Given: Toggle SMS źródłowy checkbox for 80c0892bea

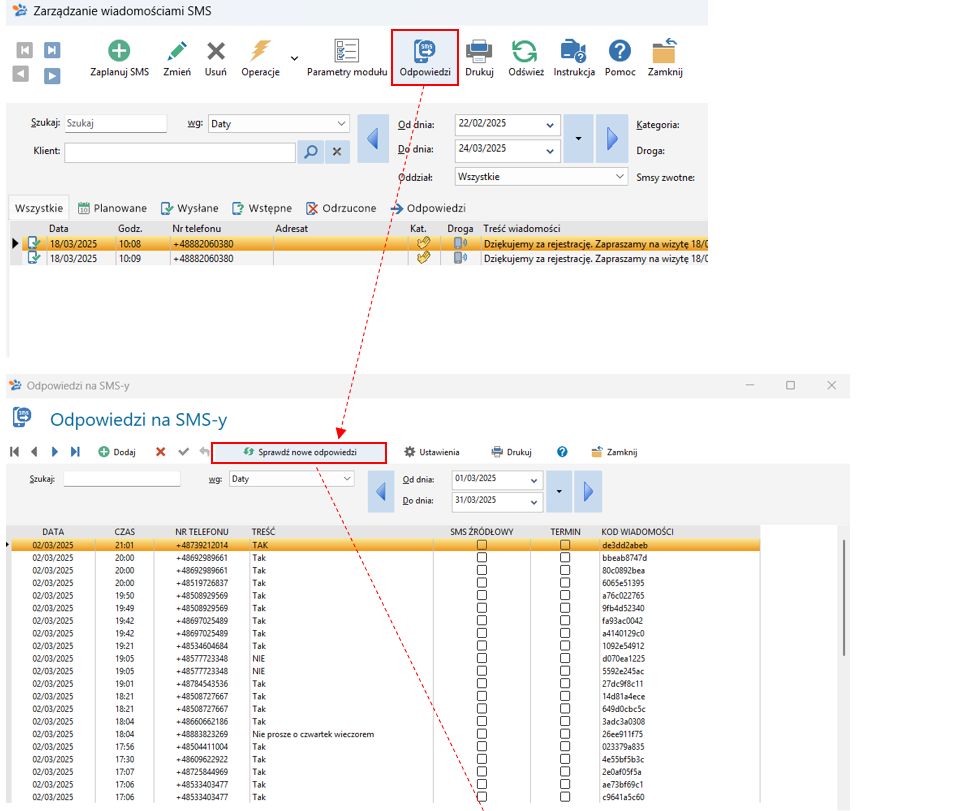Looking at the screenshot, I should pyautogui.click(x=482, y=570).
